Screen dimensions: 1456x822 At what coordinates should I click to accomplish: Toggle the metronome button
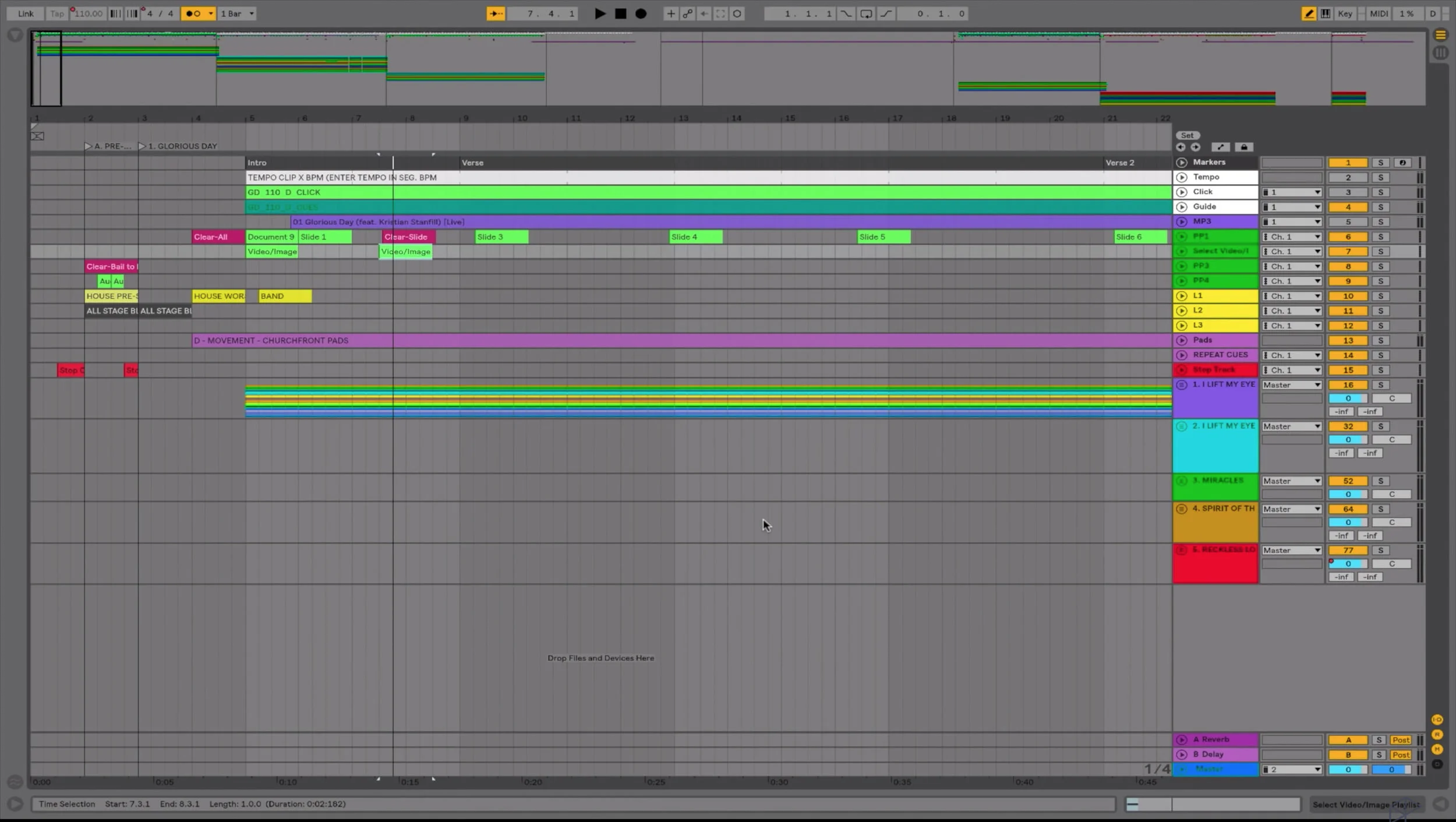click(193, 13)
